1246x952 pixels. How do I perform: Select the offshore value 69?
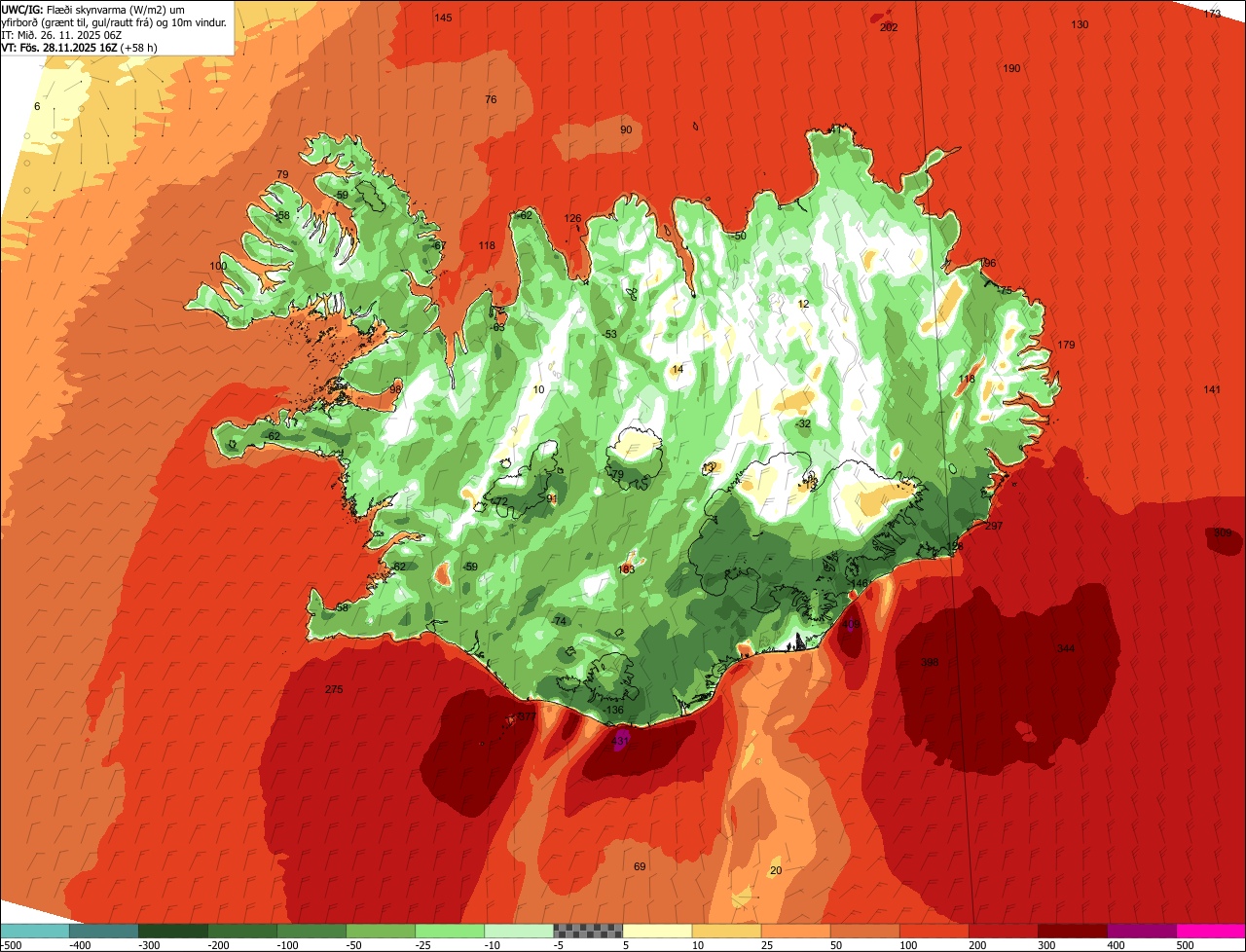coord(640,866)
